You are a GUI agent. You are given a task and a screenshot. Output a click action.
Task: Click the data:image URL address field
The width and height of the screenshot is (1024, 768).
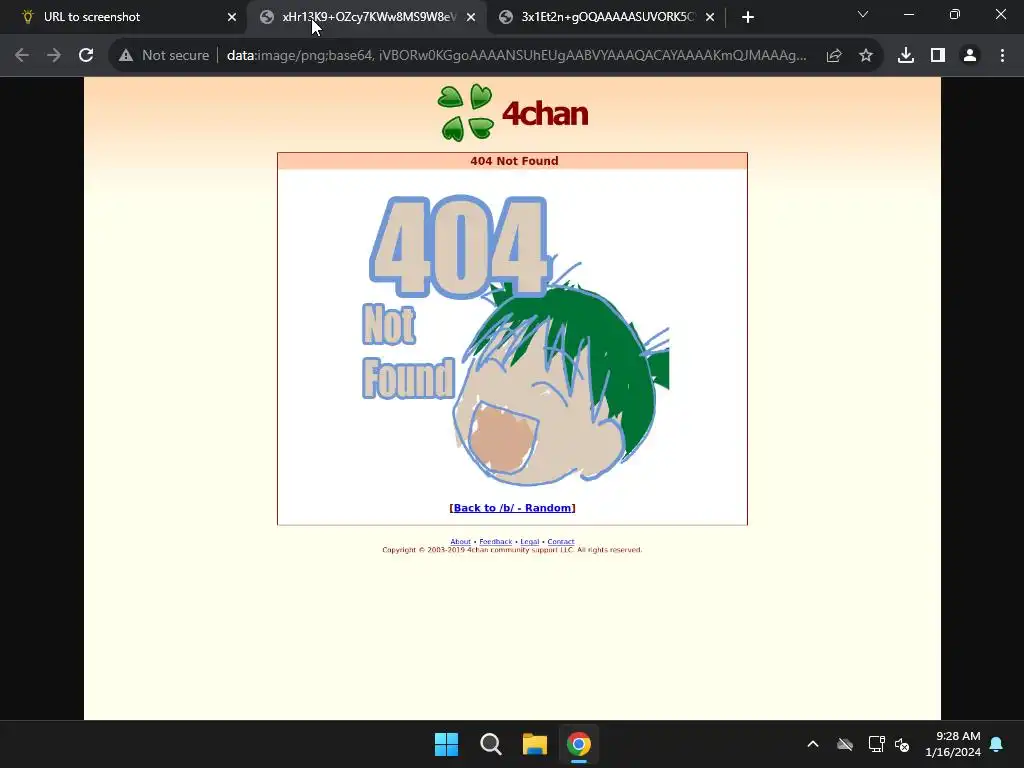coord(517,56)
